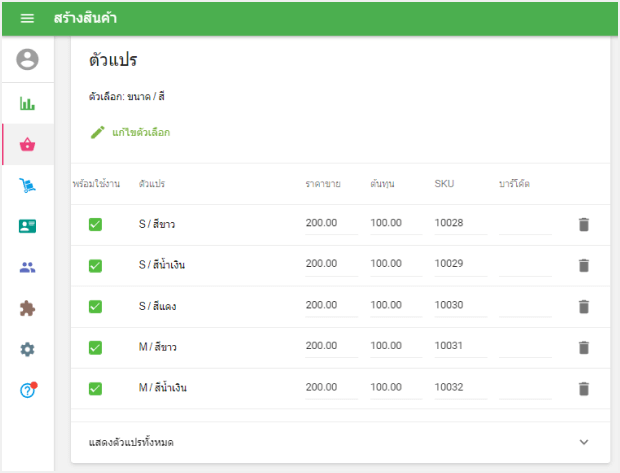
Task: Toggle availability checkbox for S / สีแดง
Action: click(x=95, y=306)
